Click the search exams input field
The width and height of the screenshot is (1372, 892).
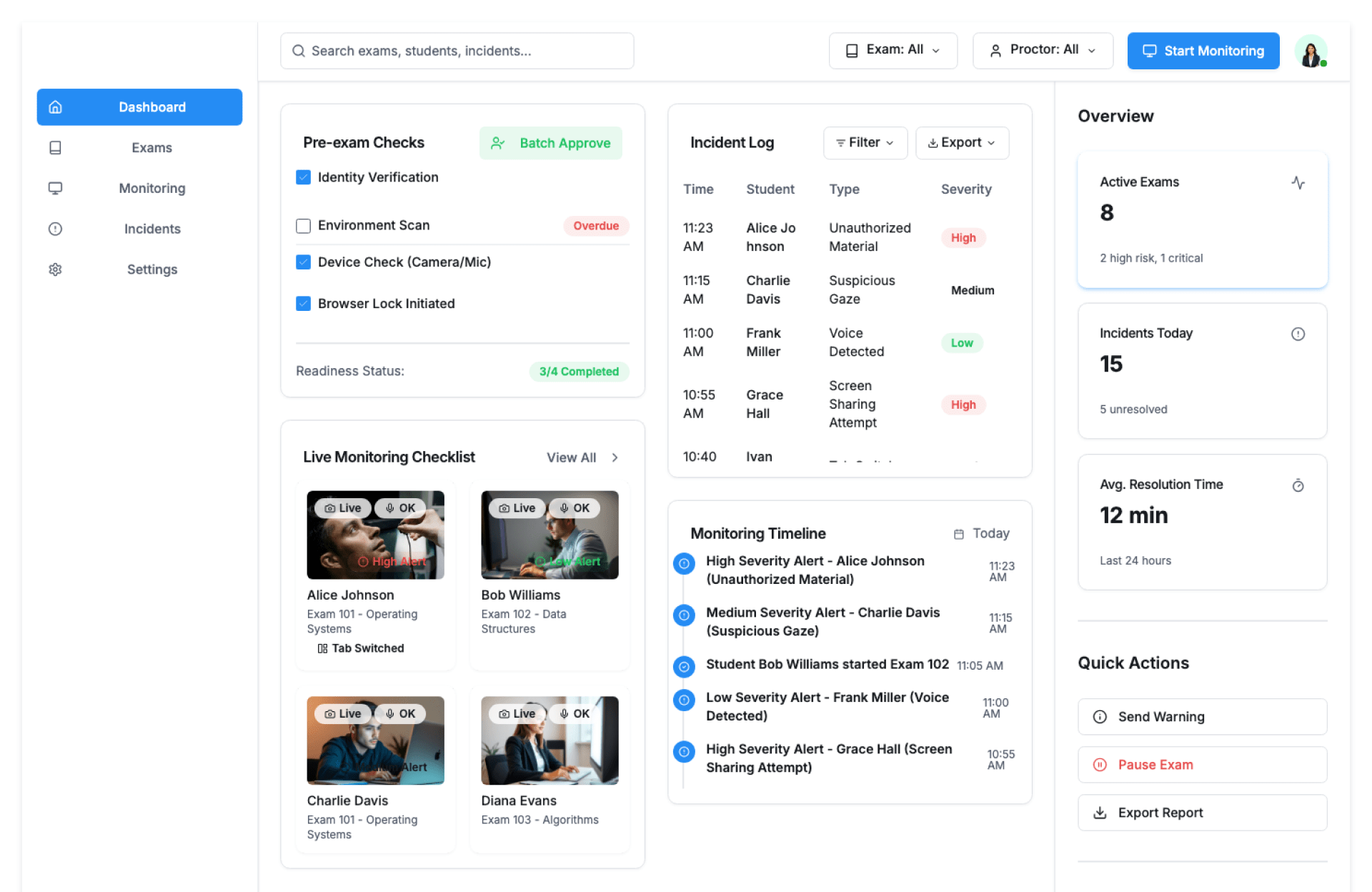(457, 51)
